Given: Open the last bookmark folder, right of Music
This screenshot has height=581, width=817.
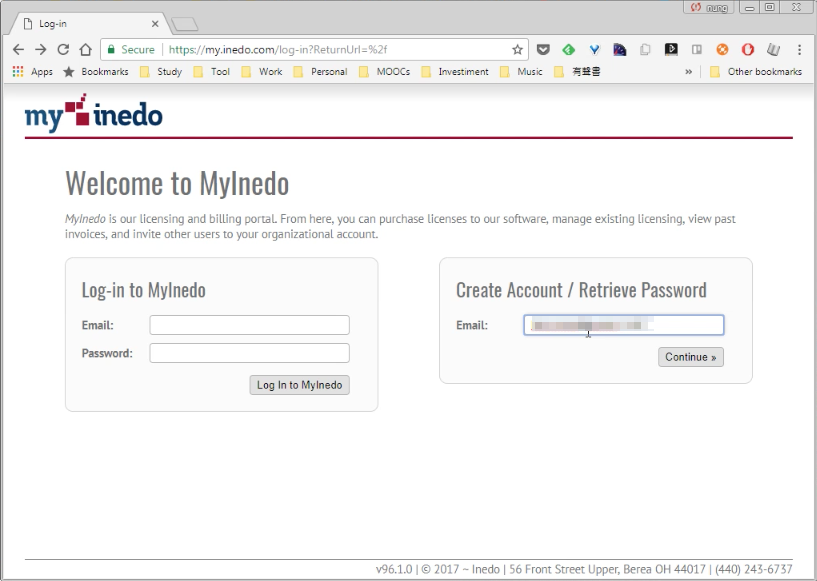Looking at the screenshot, I should tap(577, 72).
